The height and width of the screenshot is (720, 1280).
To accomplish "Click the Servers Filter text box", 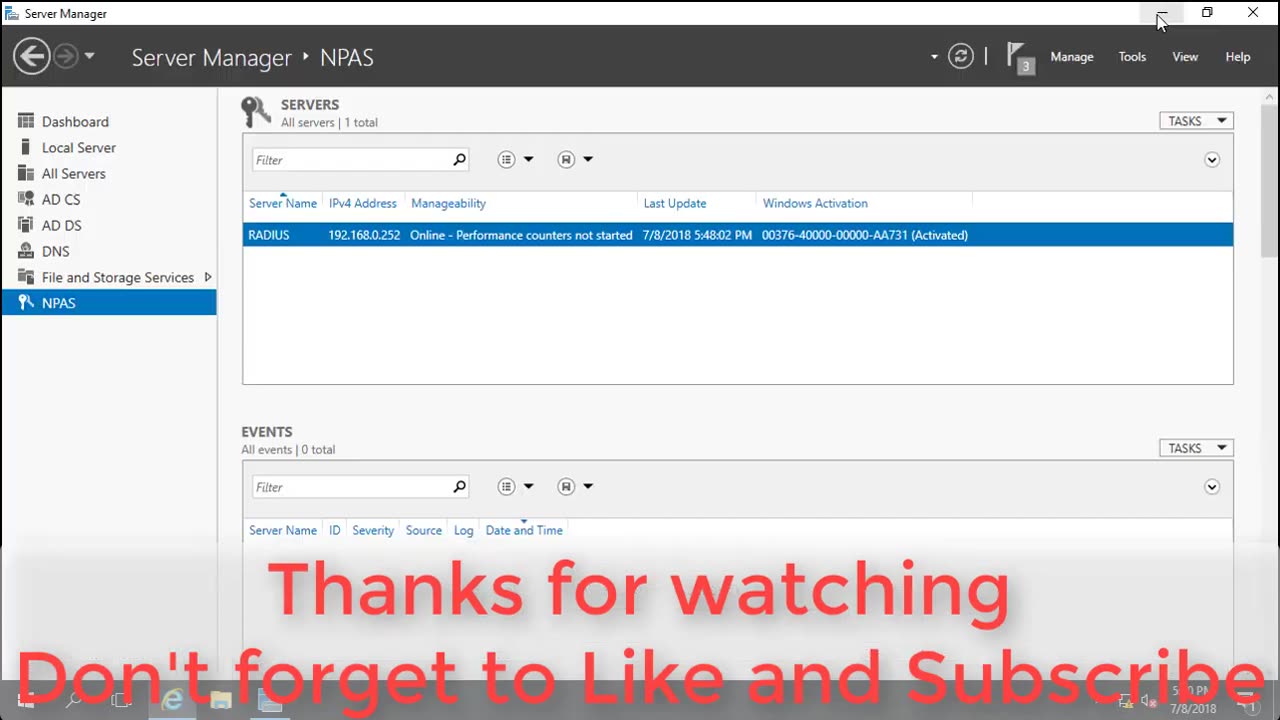I will [x=350, y=160].
